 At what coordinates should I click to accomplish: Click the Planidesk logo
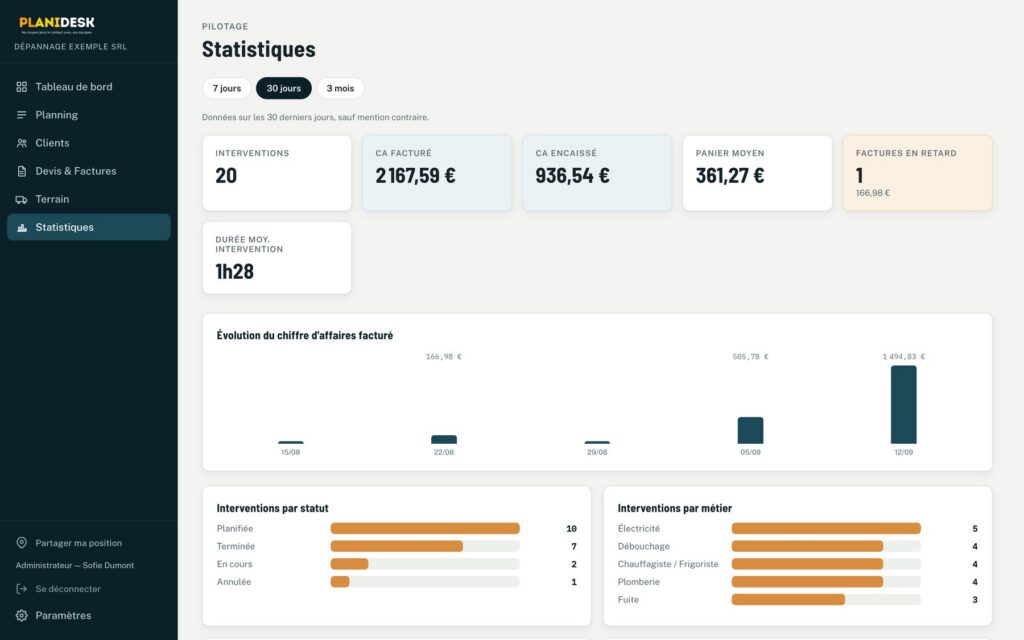coord(57,25)
